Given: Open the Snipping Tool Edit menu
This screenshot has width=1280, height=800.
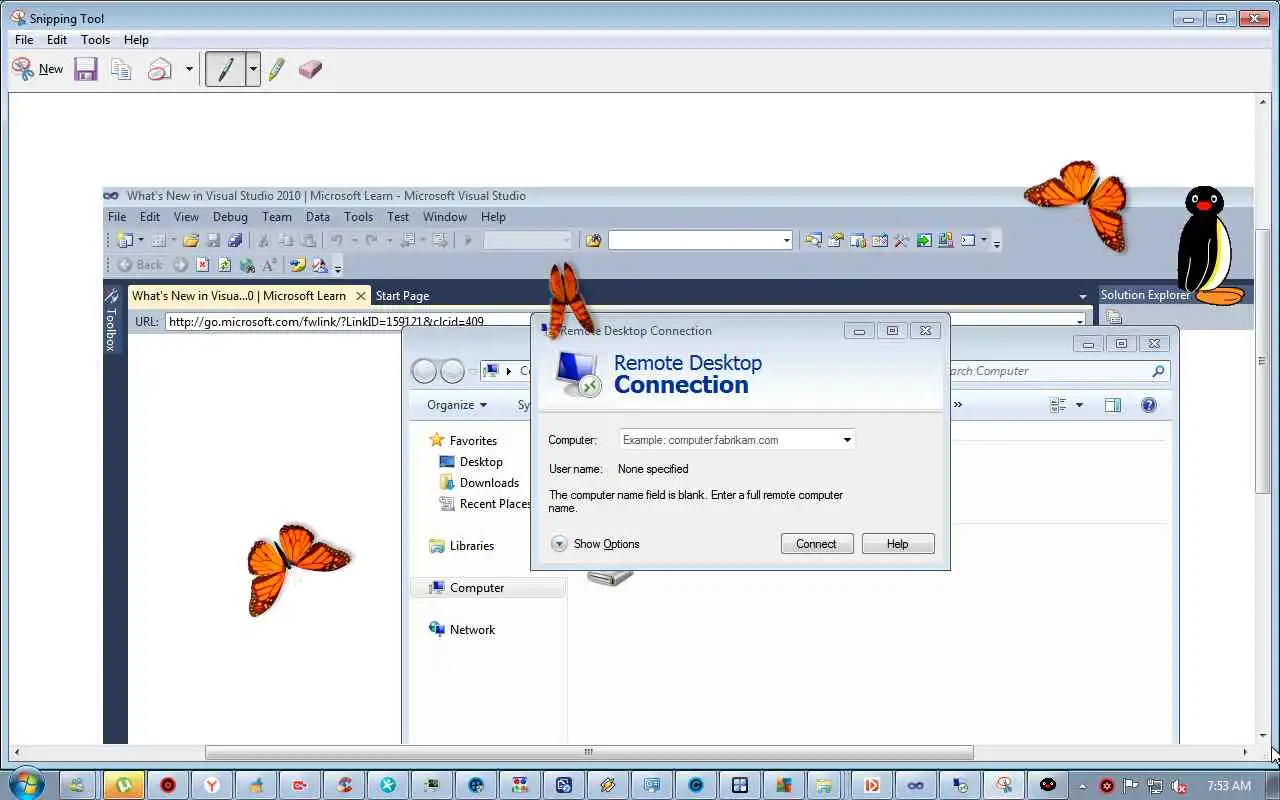Looking at the screenshot, I should coord(57,40).
